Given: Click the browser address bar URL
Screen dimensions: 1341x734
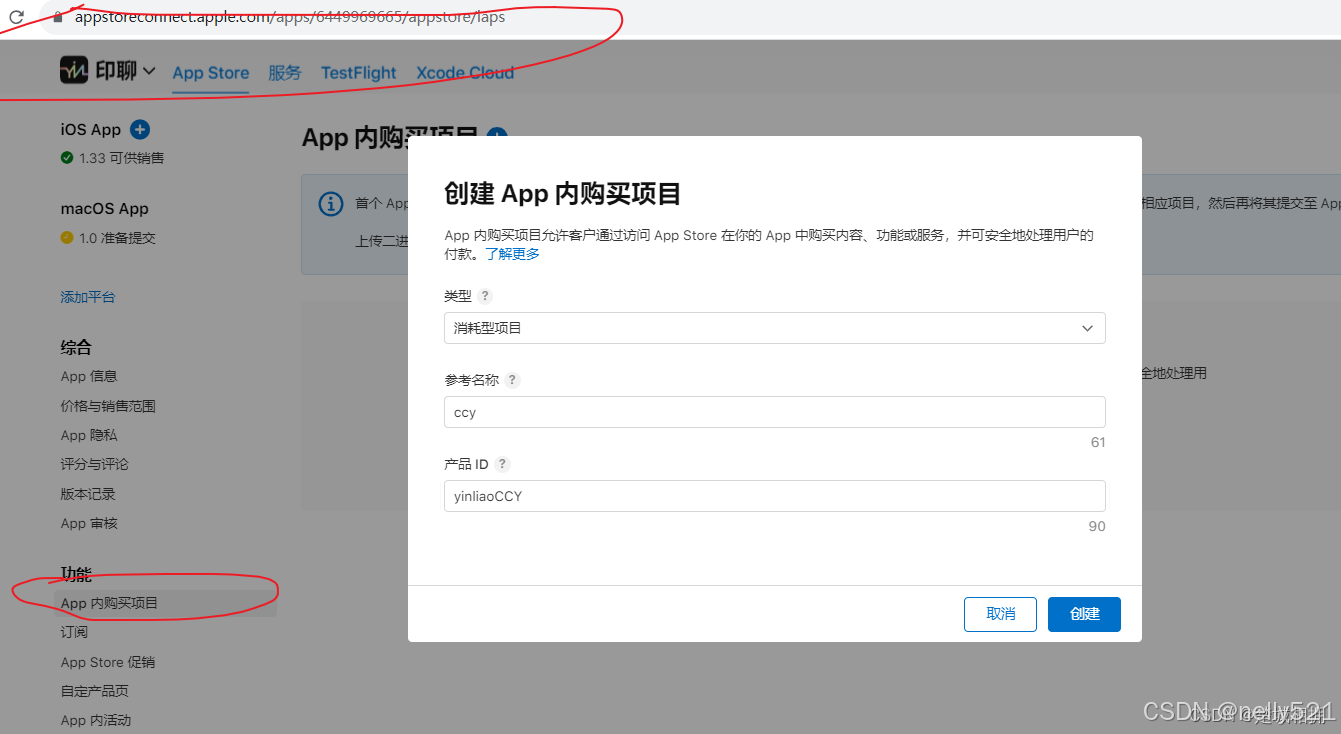Looking at the screenshot, I should 290,17.
